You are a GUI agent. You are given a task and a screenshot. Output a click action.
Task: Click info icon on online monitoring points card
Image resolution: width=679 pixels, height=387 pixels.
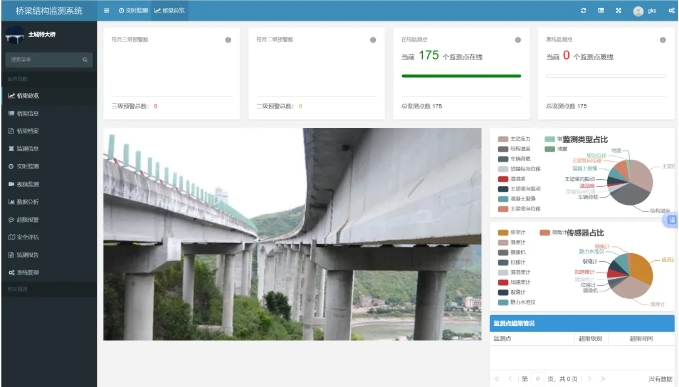point(517,40)
